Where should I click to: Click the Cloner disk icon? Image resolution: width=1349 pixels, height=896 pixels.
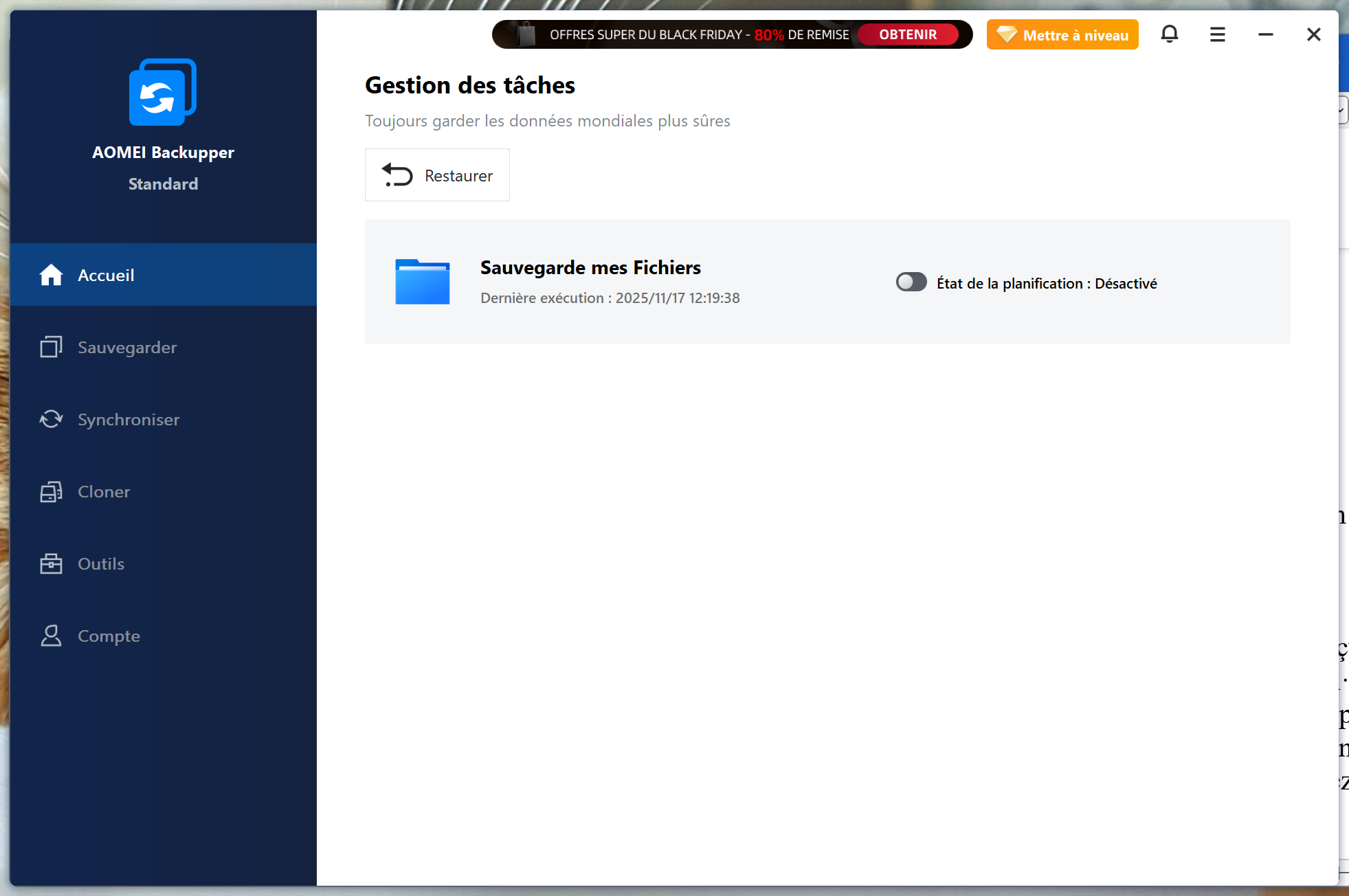(x=51, y=491)
